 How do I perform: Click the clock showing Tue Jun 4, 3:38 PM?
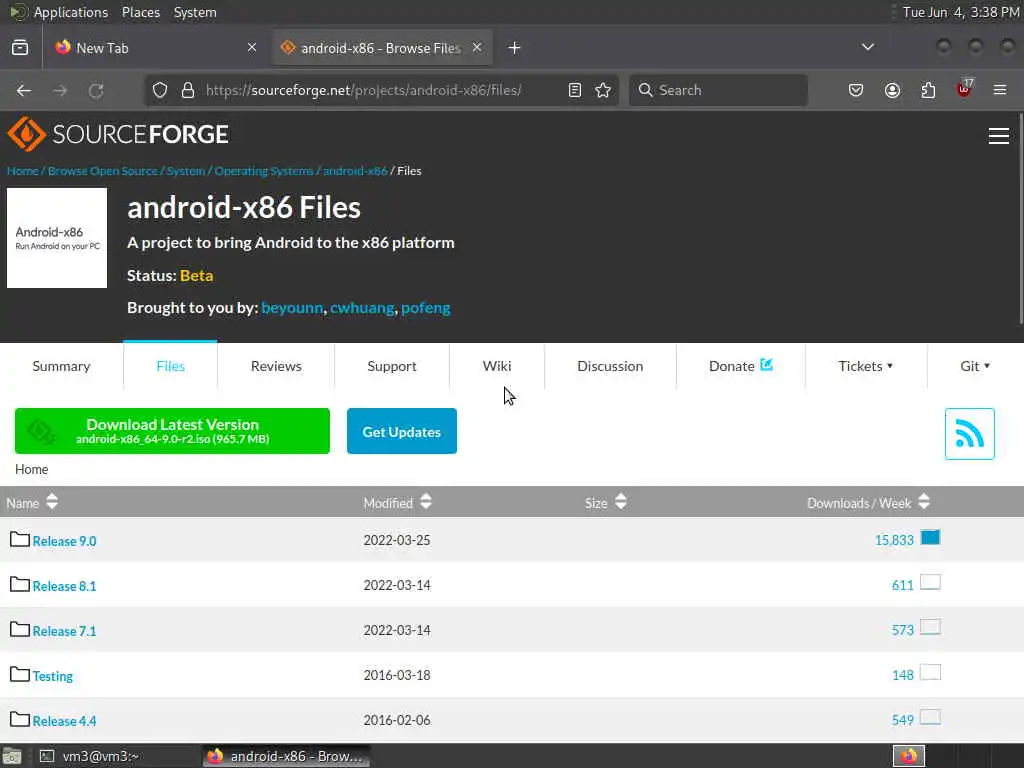pos(961,12)
